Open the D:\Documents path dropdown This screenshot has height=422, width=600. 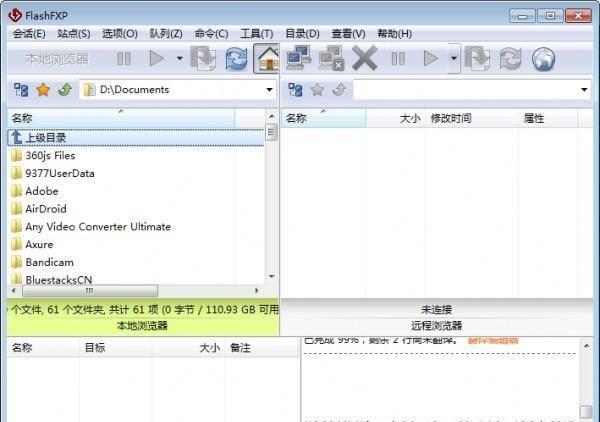tap(269, 90)
